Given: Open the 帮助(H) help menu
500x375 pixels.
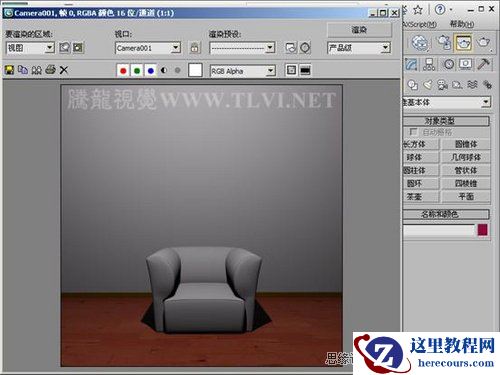Looking at the screenshot, I should point(462,24).
